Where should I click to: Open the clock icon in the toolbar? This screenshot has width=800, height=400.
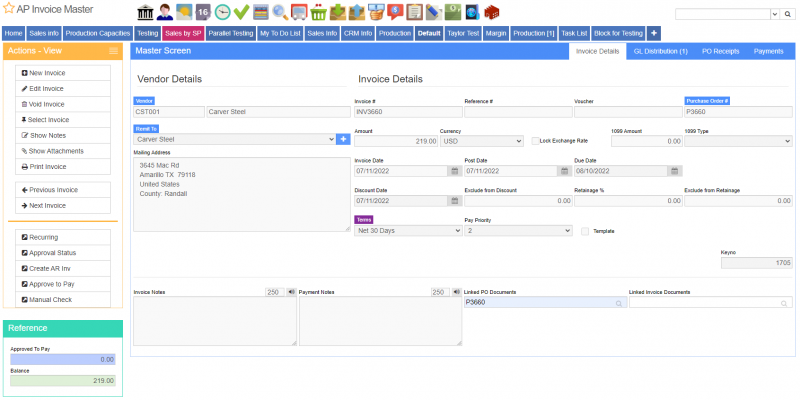tap(222, 12)
